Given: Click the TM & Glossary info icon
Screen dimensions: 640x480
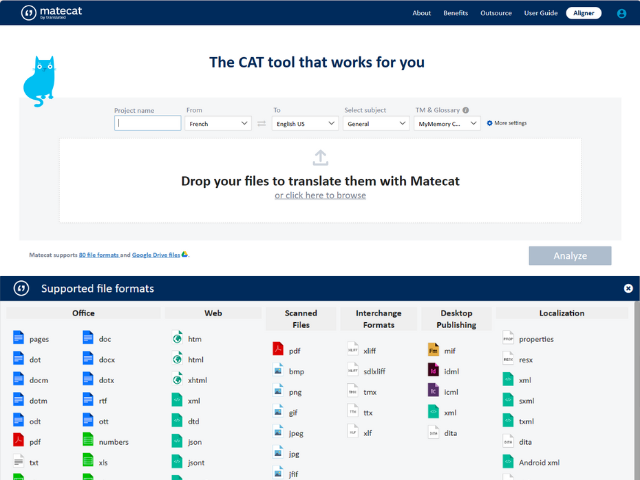Looking at the screenshot, I should 466,110.
